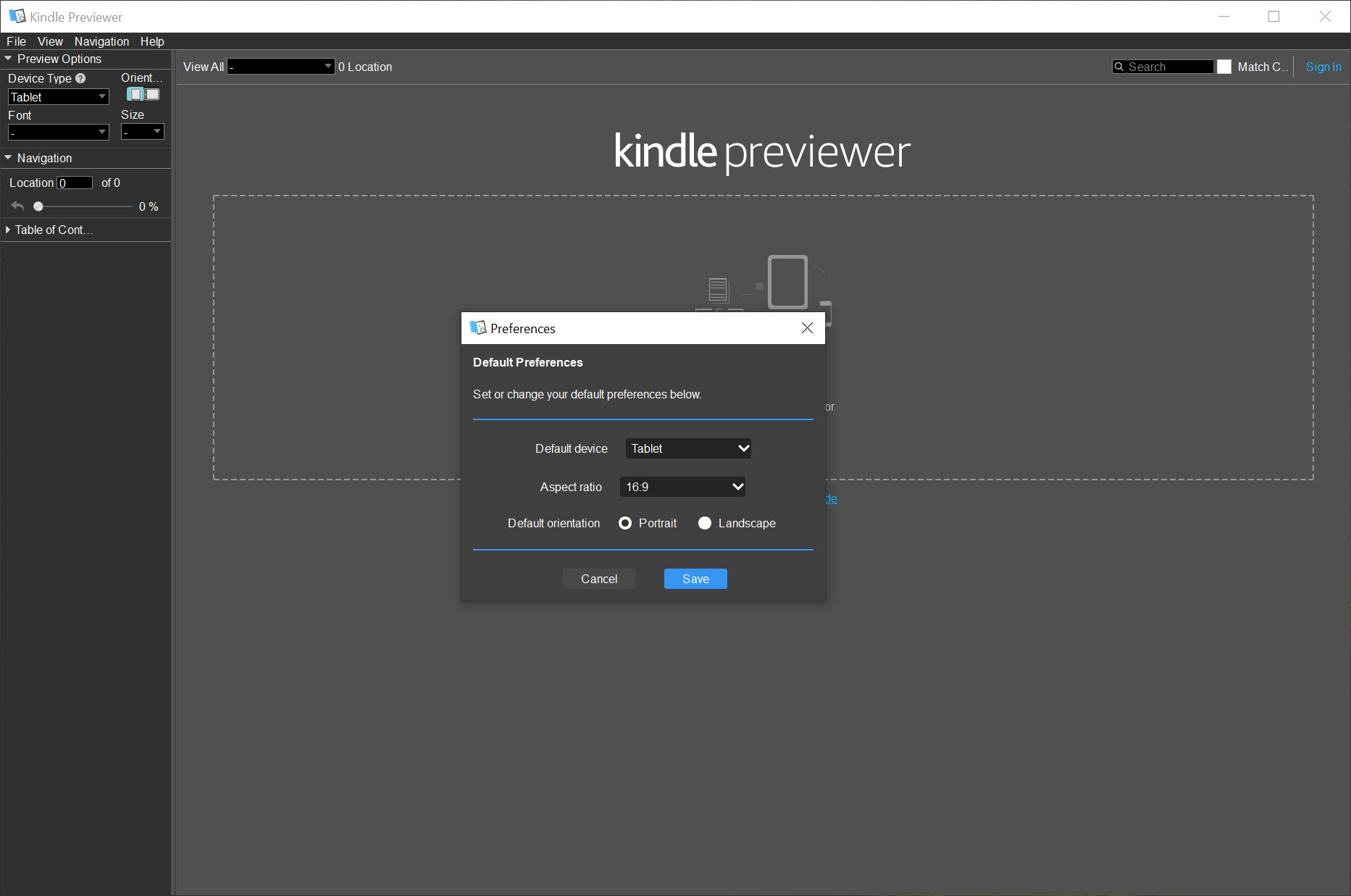This screenshot has width=1351, height=896.
Task: Collapse the Navigation section
Action: pos(9,158)
